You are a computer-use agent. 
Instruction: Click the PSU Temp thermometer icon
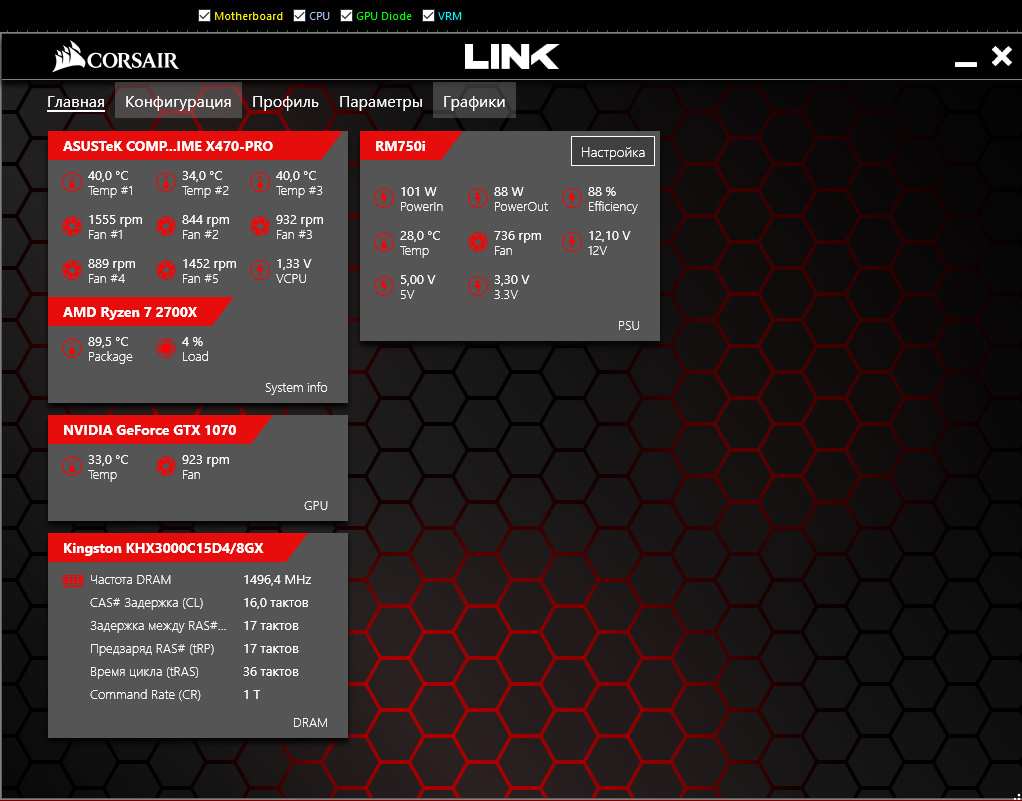[x=384, y=242]
